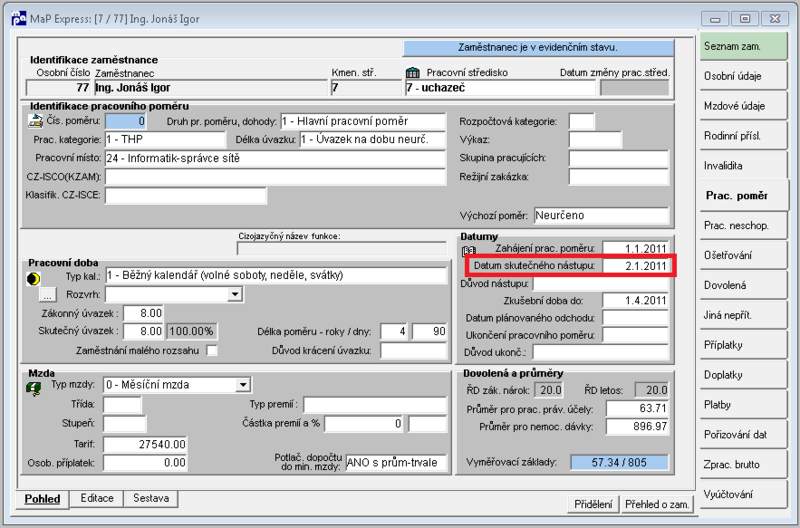800x528 pixels.
Task: Click the Vyměřovací základy value 57.34 / 805
Action: click(619, 463)
